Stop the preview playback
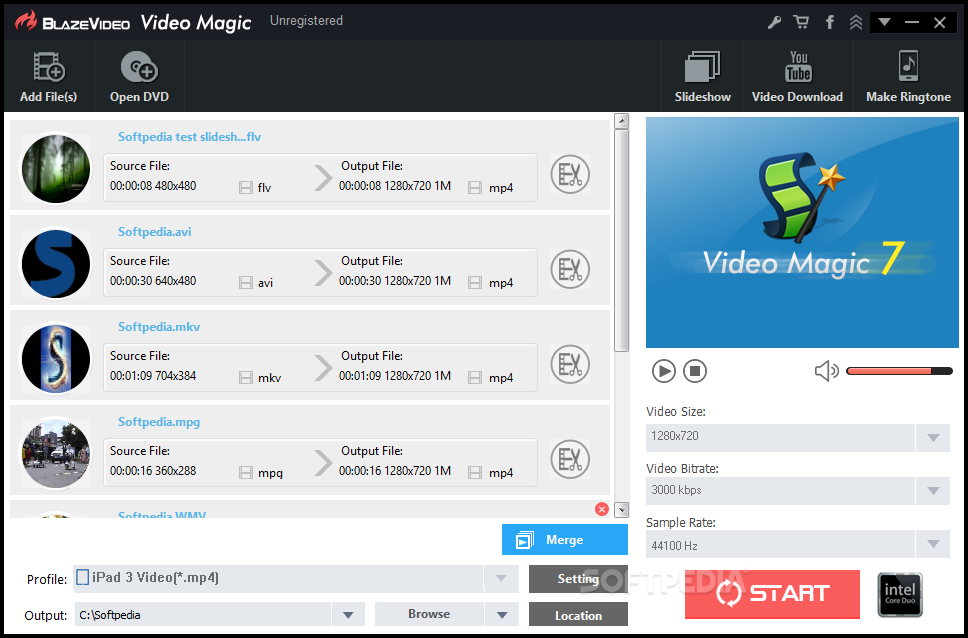The image size is (968, 638). [695, 371]
